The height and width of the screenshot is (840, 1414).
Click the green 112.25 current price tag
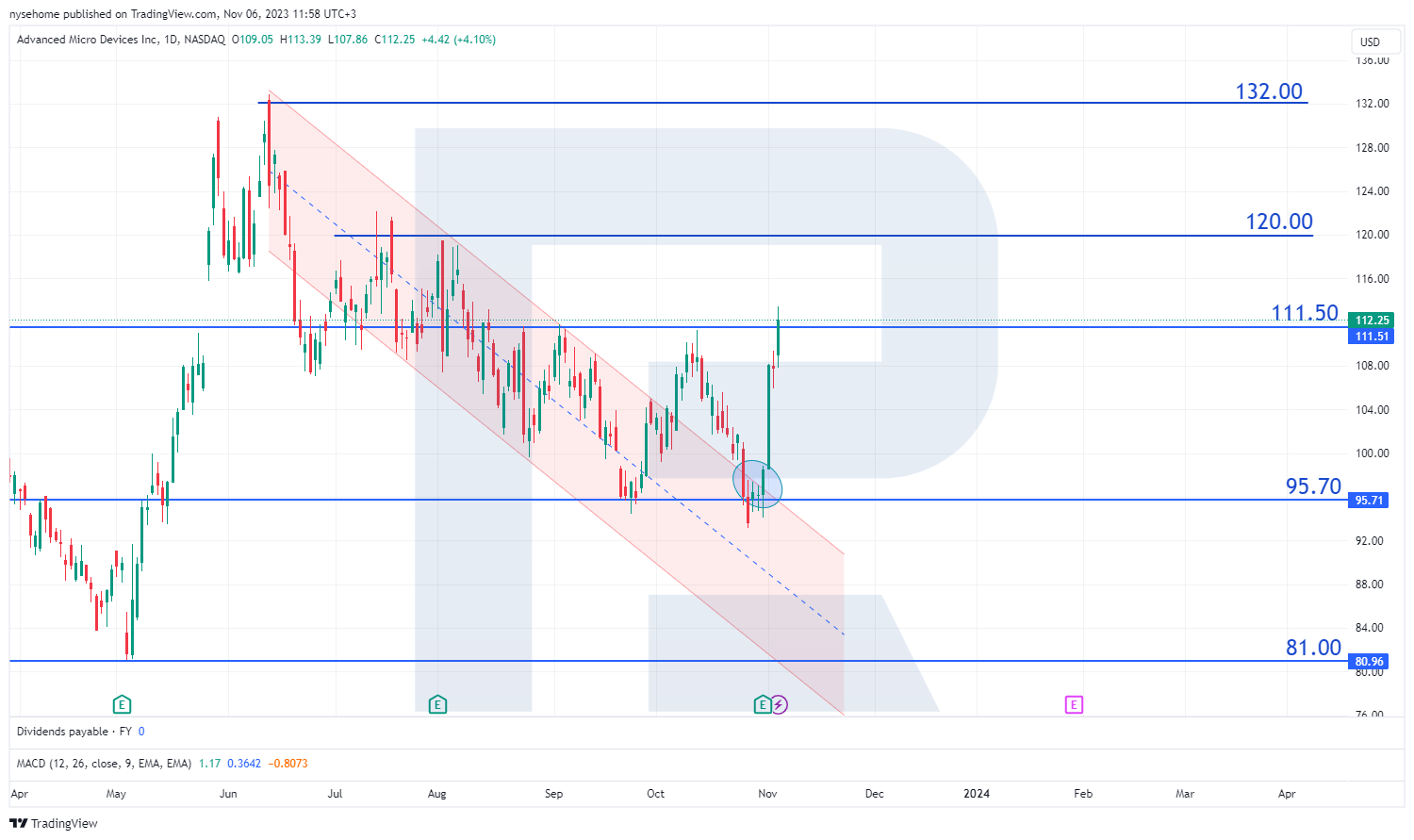click(x=1371, y=321)
